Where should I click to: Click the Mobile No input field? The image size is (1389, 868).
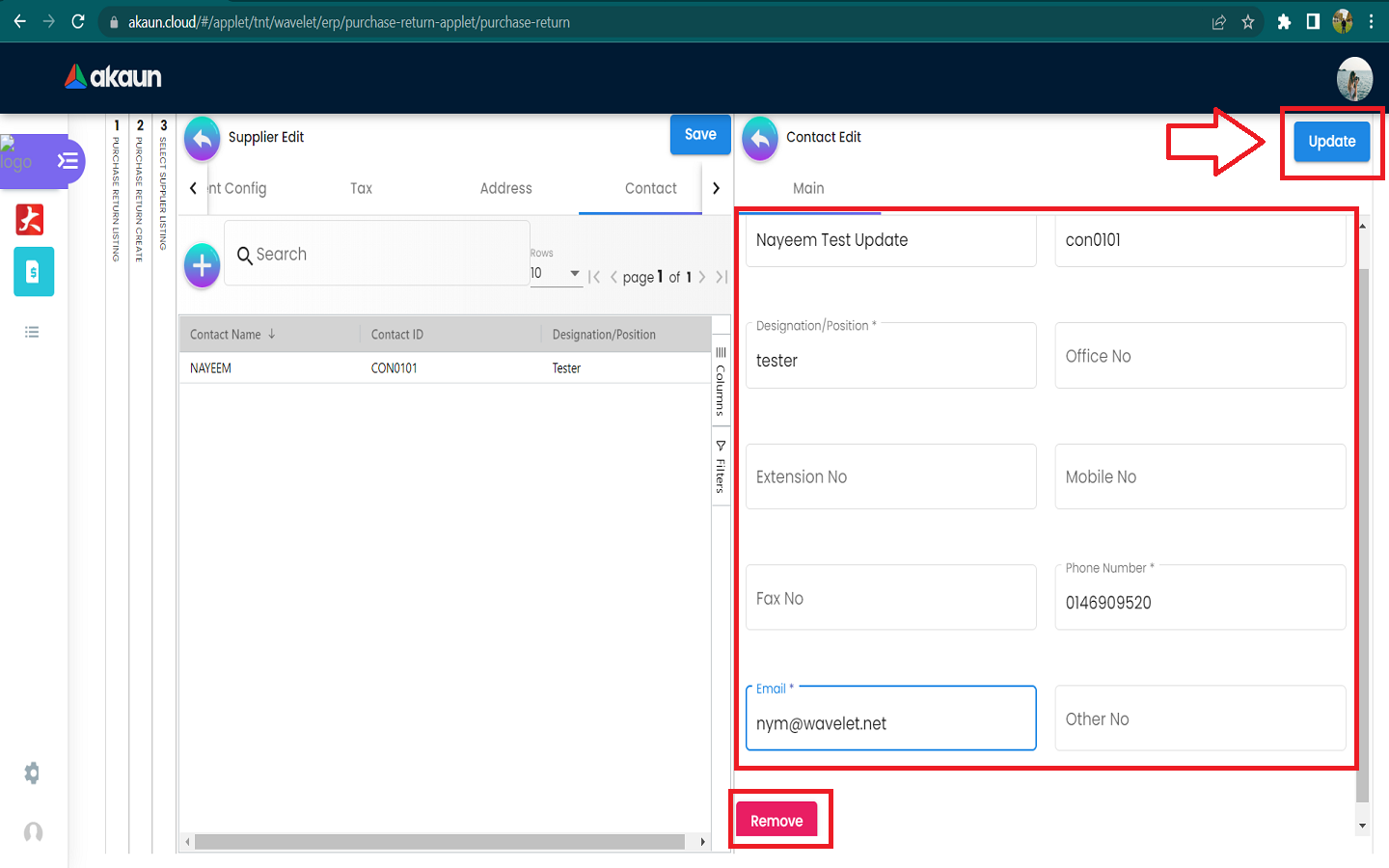coord(1199,477)
